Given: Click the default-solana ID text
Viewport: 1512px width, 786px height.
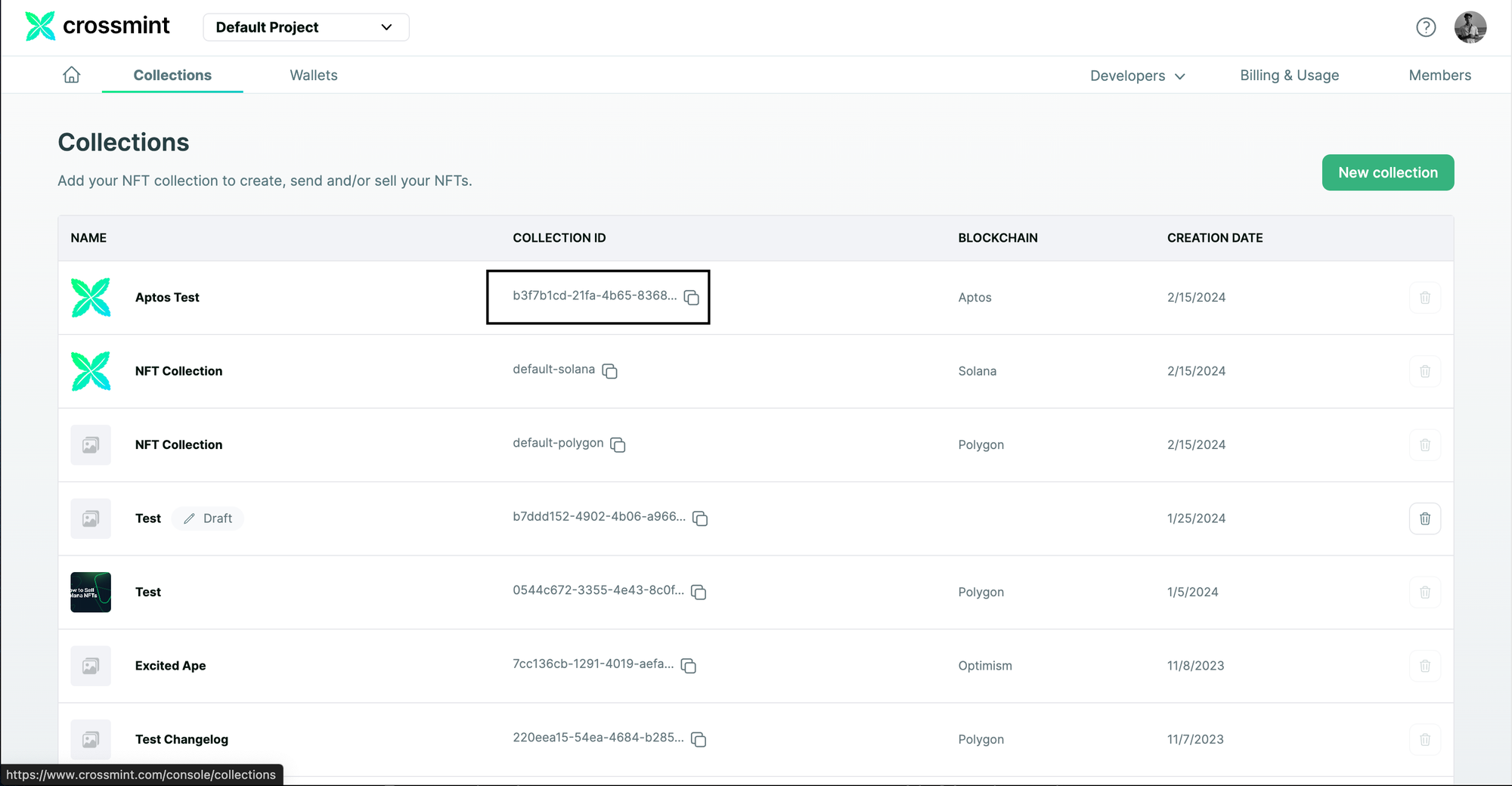Looking at the screenshot, I should 553,369.
